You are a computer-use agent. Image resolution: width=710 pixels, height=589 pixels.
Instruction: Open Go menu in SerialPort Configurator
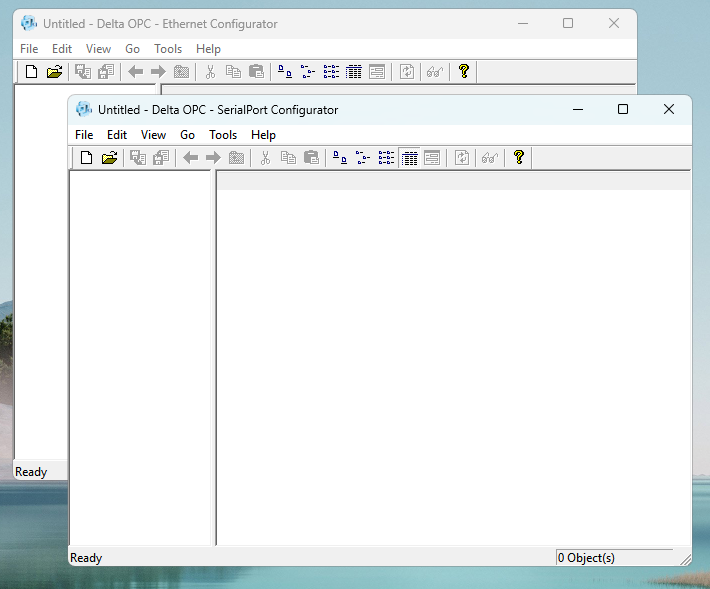[187, 135]
